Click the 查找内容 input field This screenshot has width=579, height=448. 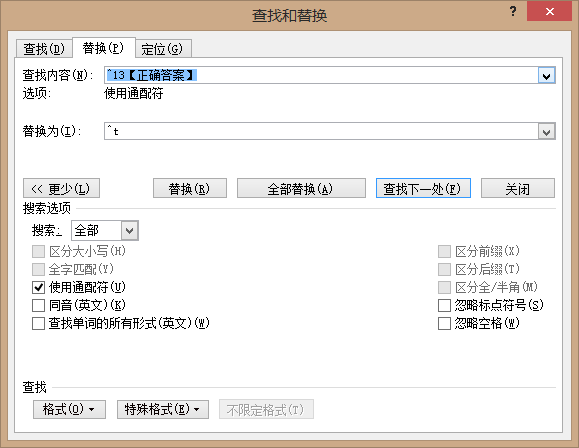pos(321,75)
